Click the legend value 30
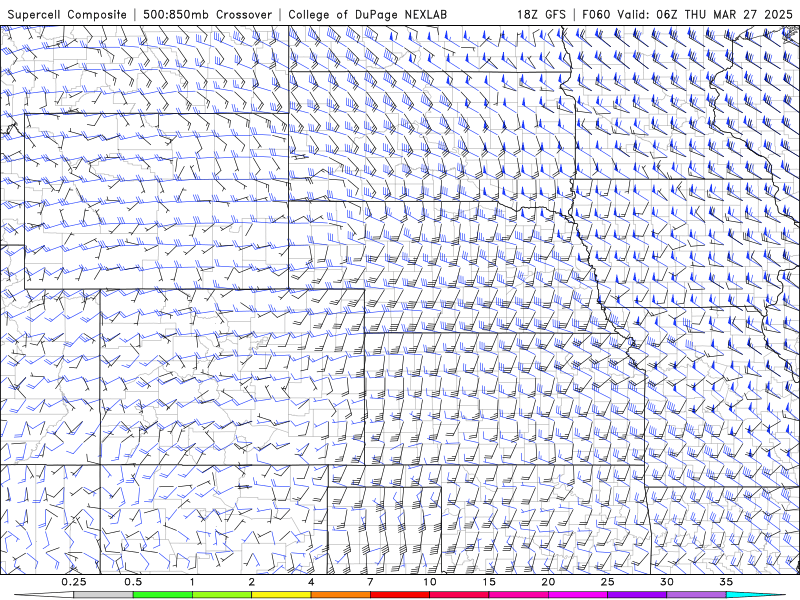The height and width of the screenshot is (600, 800). click(x=666, y=582)
